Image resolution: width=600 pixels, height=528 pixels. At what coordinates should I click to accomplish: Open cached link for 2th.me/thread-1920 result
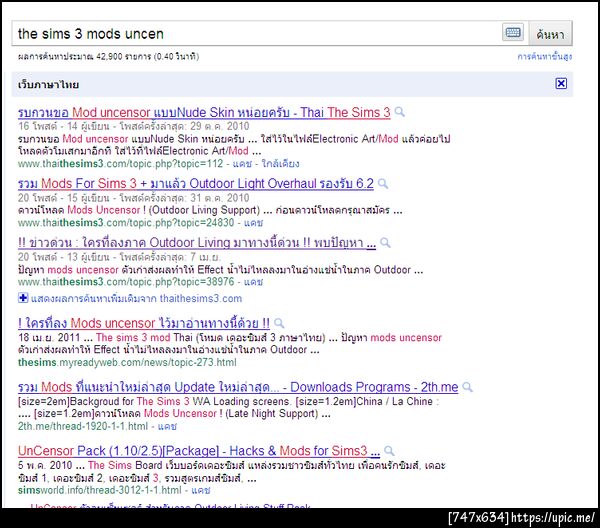pyautogui.click(x=167, y=426)
